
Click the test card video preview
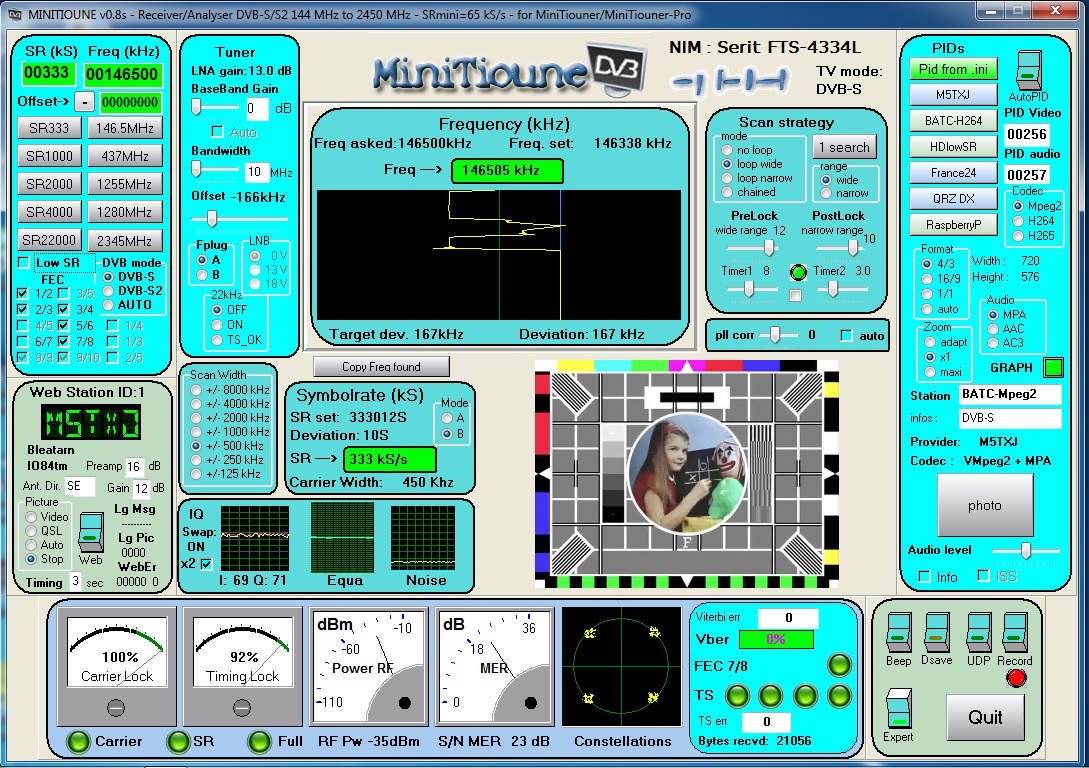click(x=686, y=474)
